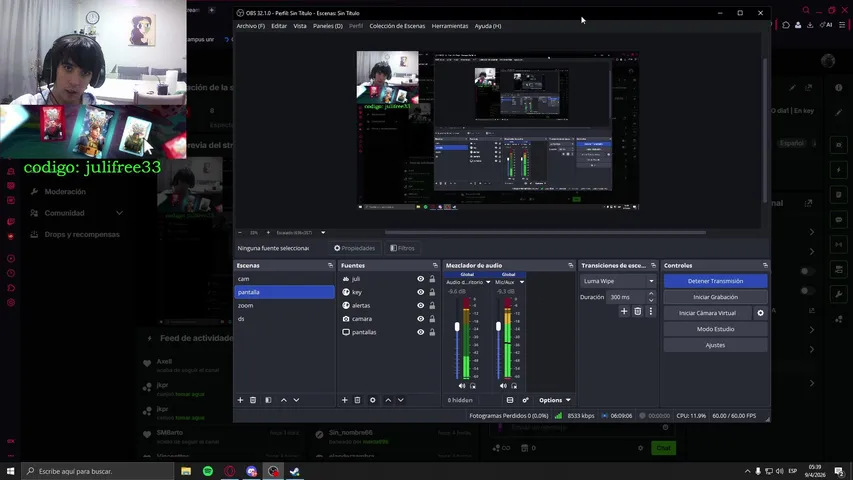Click Iniciar Grabación button
Image resolution: width=853 pixels, height=480 pixels.
[715, 297]
